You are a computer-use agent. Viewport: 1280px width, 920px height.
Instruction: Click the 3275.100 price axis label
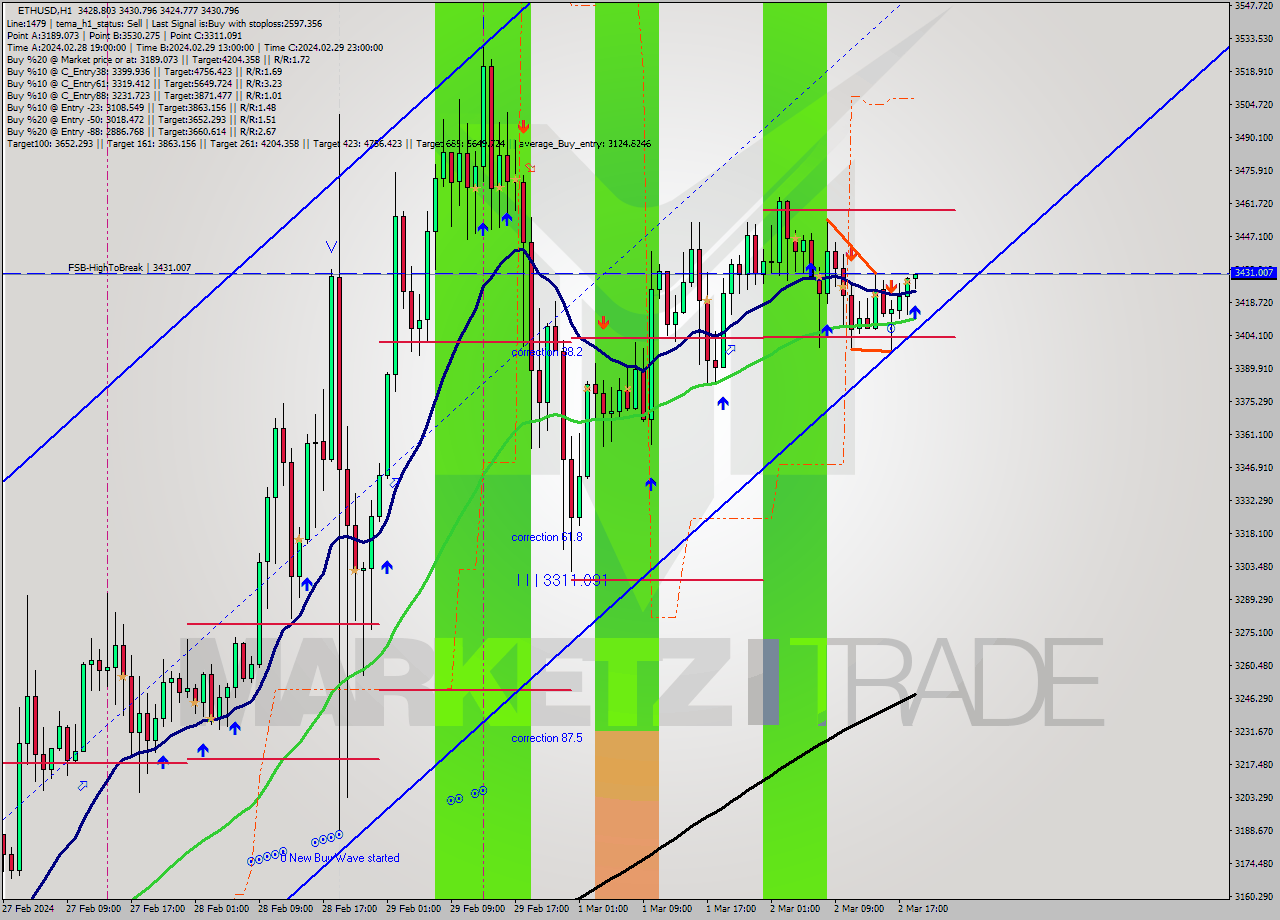(x=1253, y=632)
